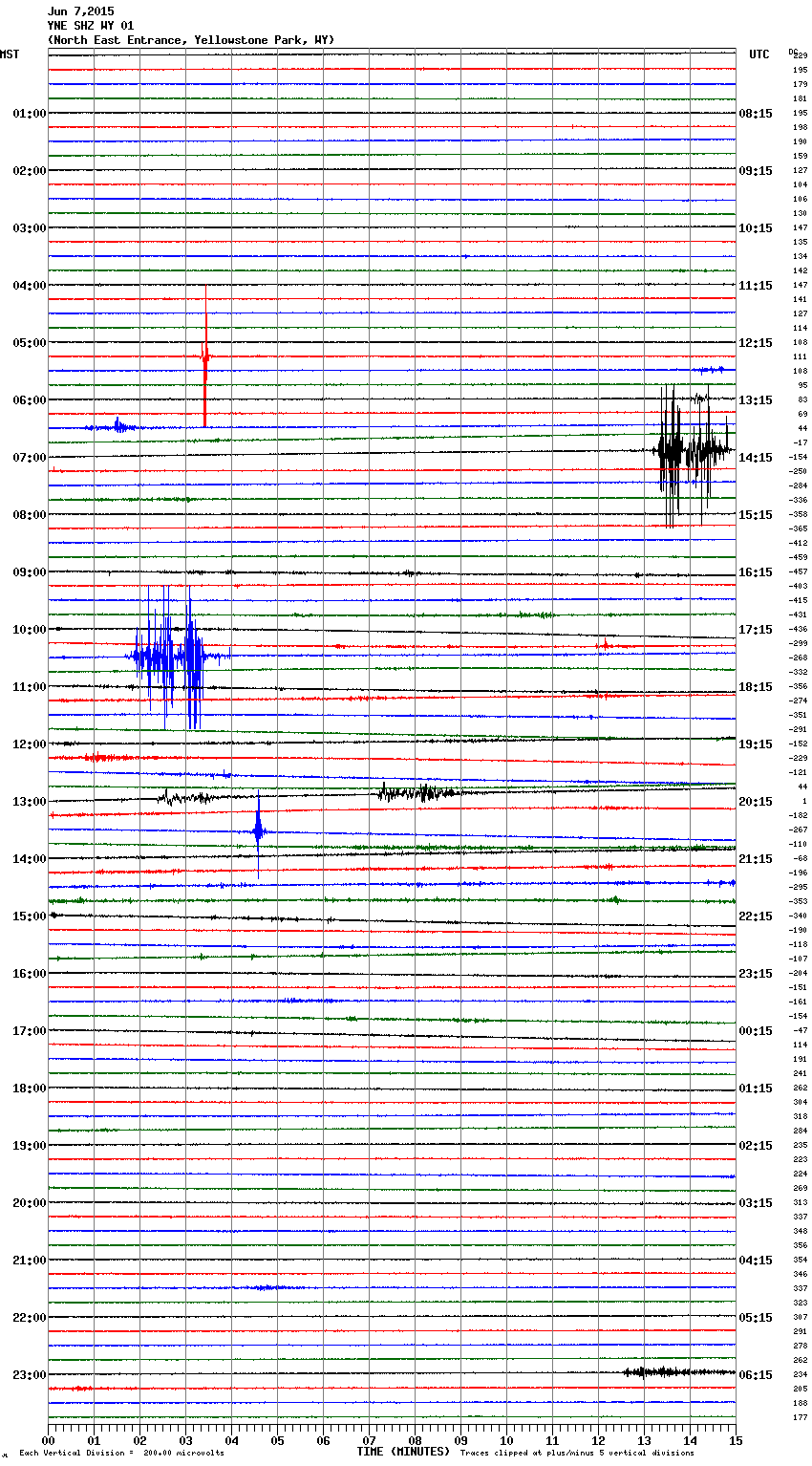Select the 09:15 UTC time label

pyautogui.click(x=756, y=171)
